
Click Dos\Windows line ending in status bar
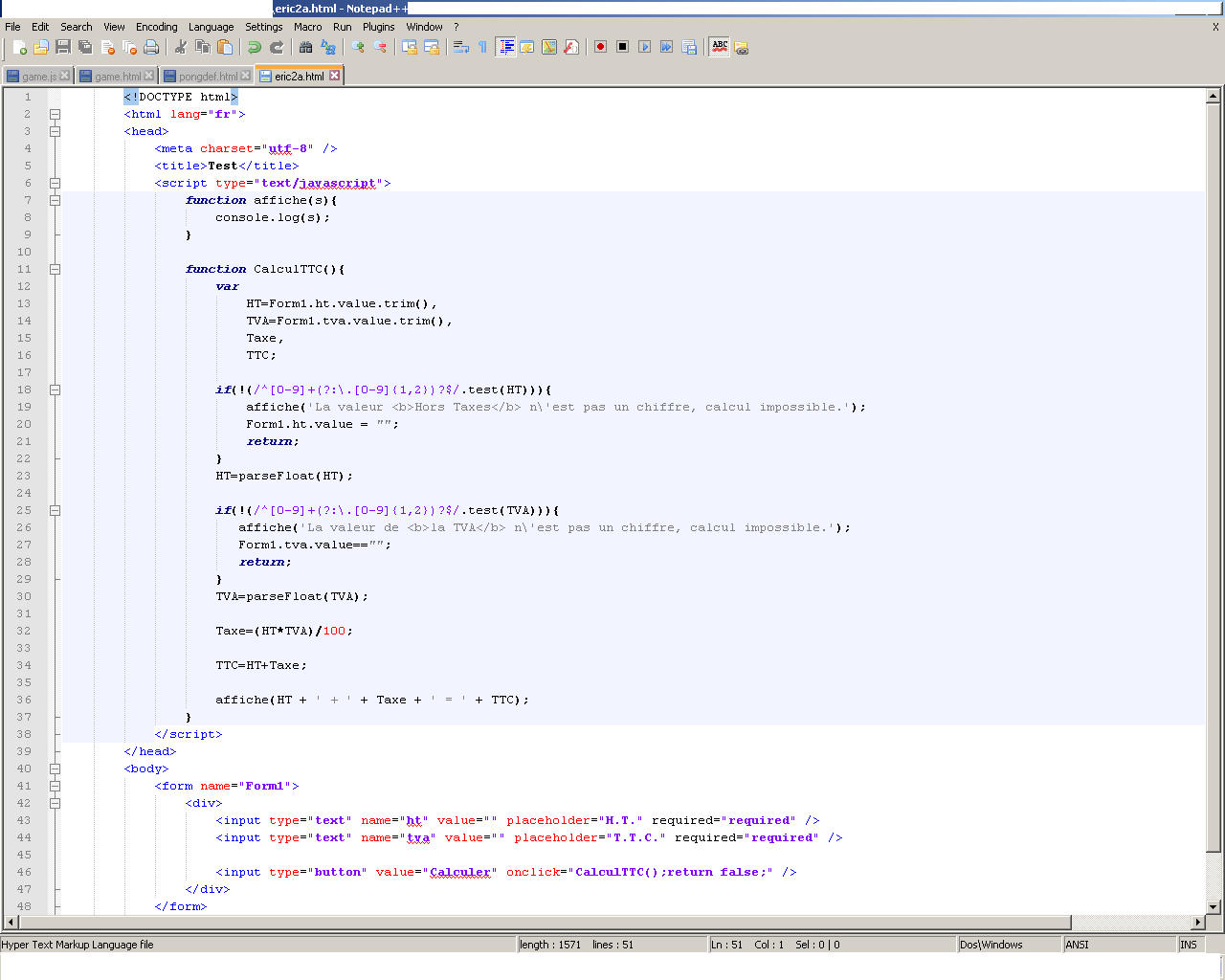1010,945
